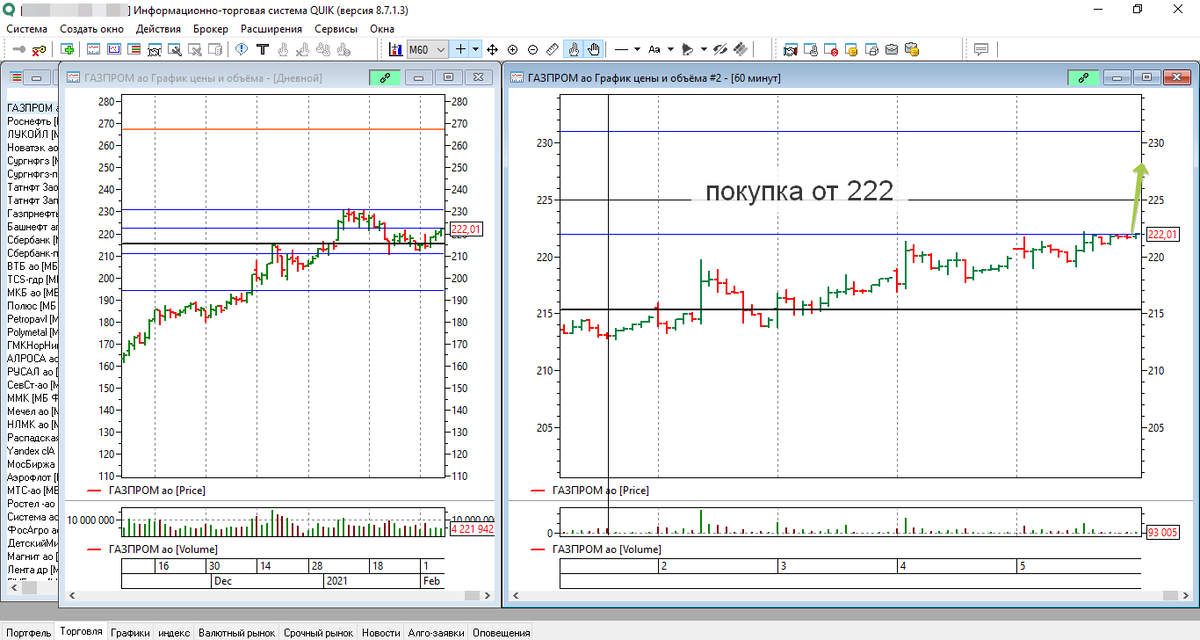Select the bold T text tool
This screenshot has width=1200, height=640.
[262, 49]
